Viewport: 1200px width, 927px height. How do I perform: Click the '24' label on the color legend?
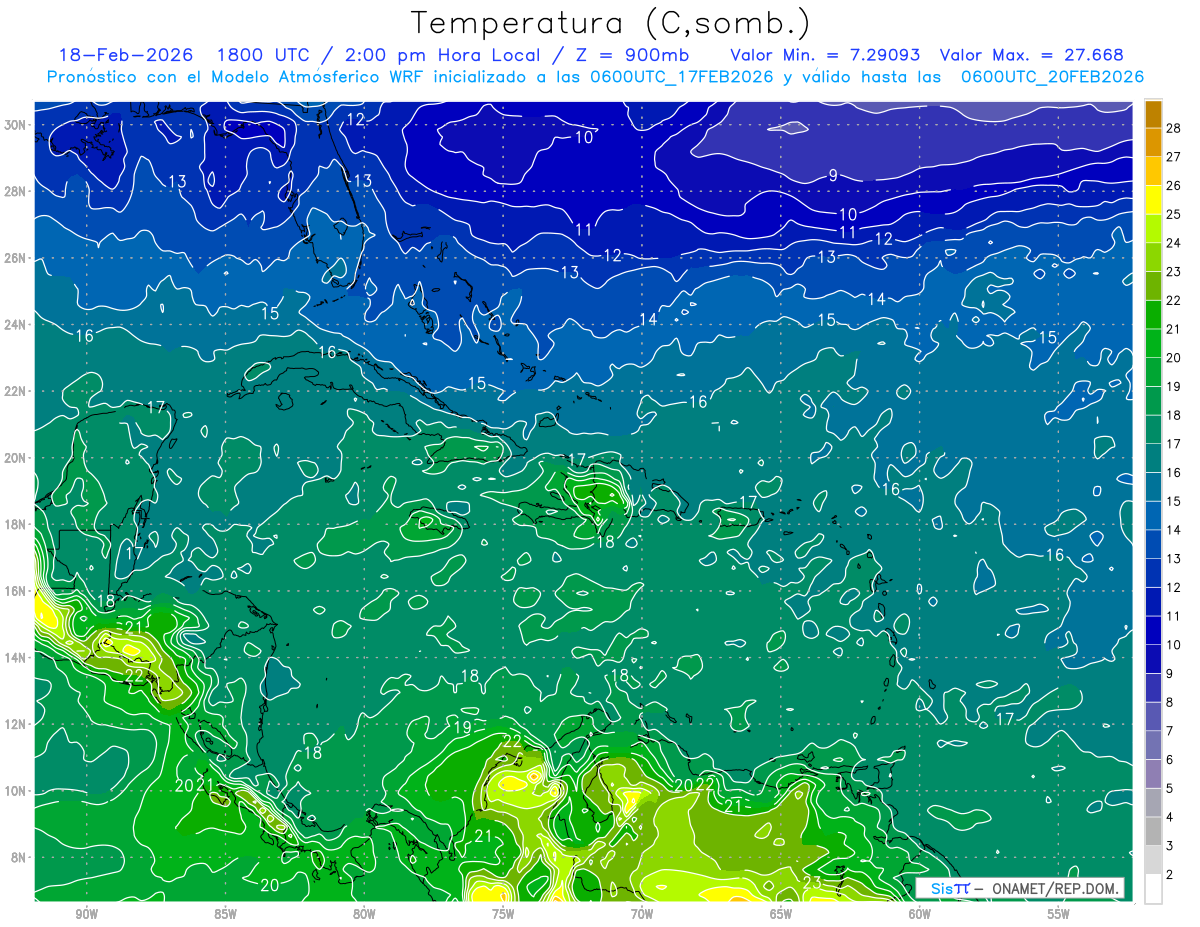(1174, 243)
